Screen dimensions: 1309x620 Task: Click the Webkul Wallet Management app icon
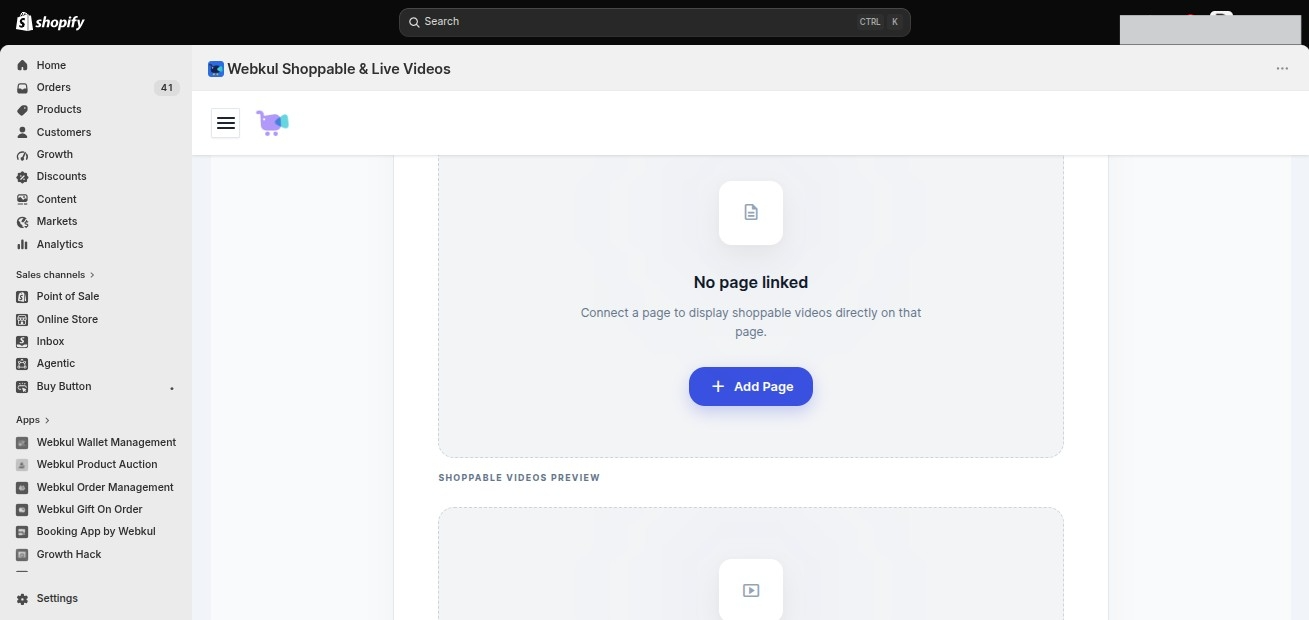[x=22, y=442]
